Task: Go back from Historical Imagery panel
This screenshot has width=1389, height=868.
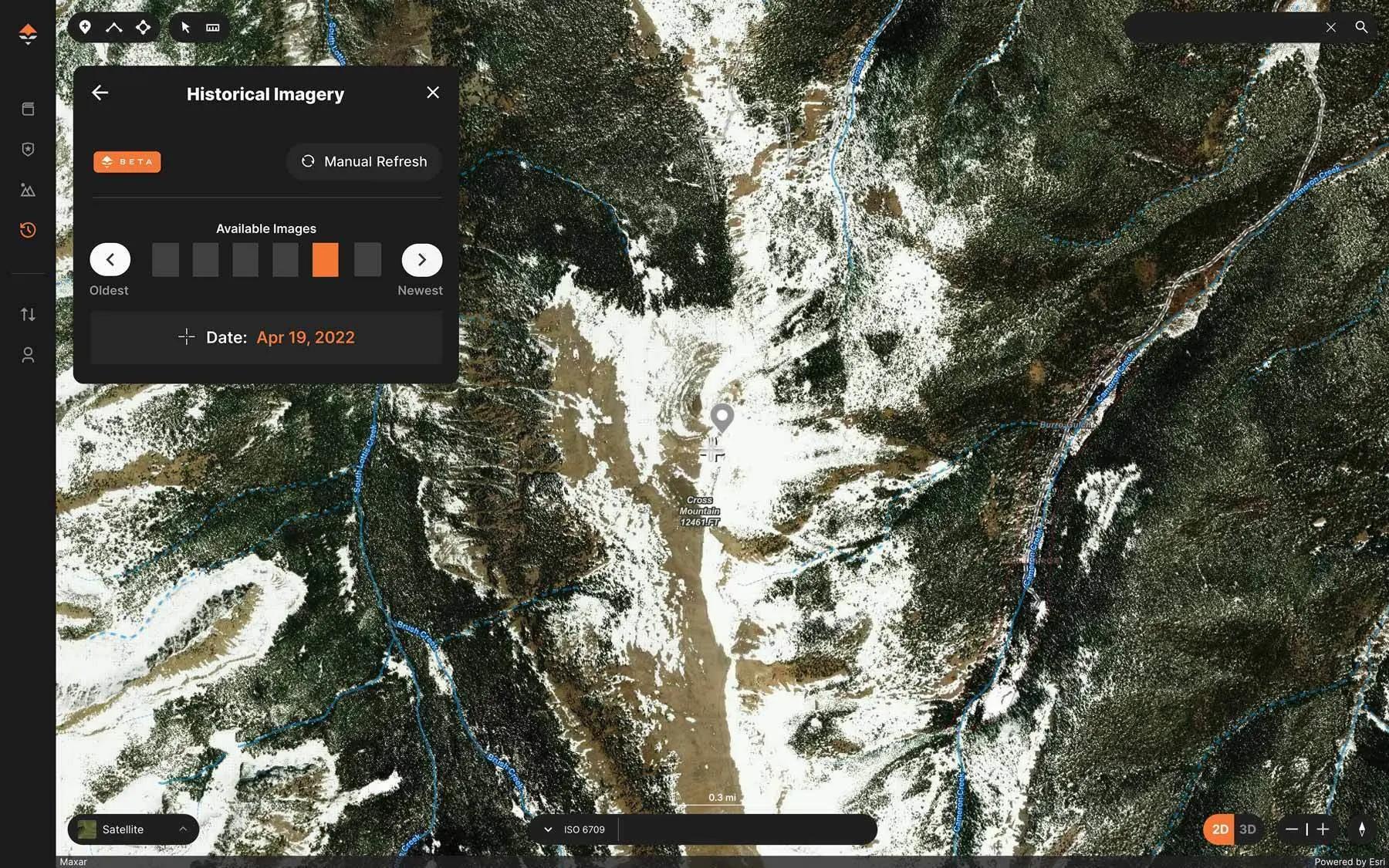Action: pos(100,93)
